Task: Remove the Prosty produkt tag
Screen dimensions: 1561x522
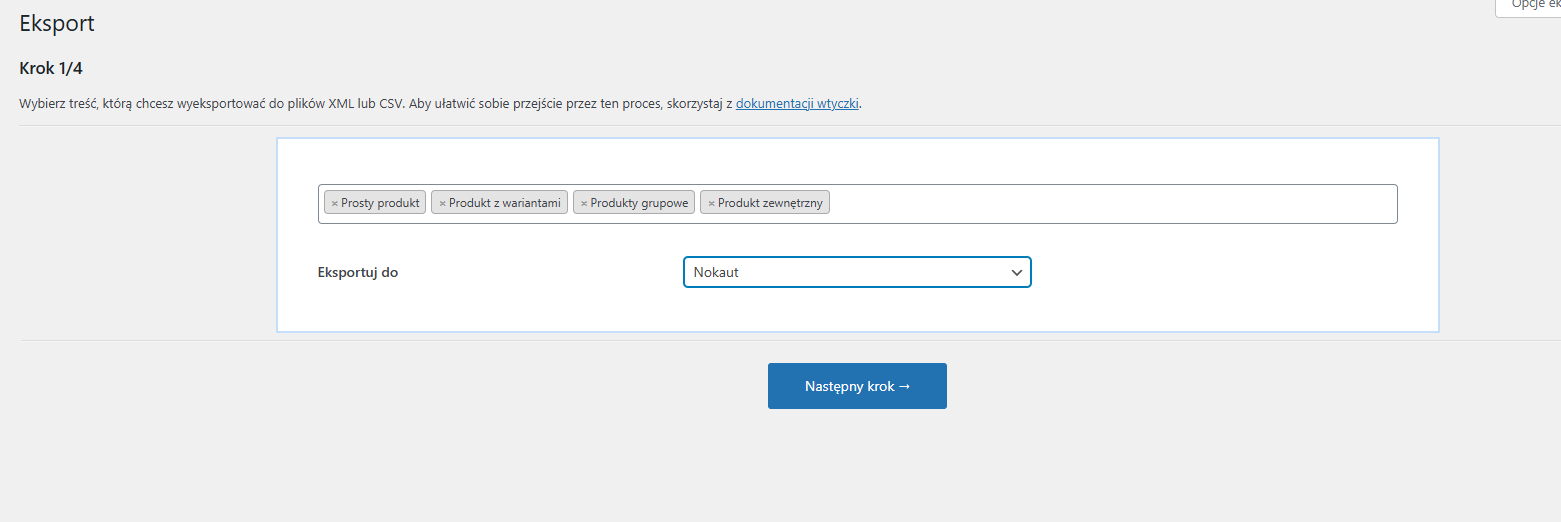Action: pyautogui.click(x=334, y=203)
